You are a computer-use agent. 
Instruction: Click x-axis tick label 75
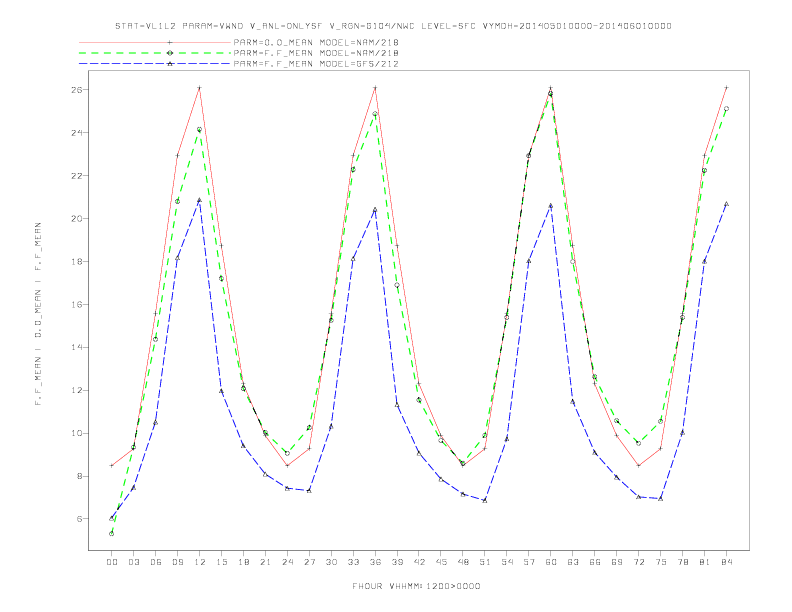(x=661, y=562)
